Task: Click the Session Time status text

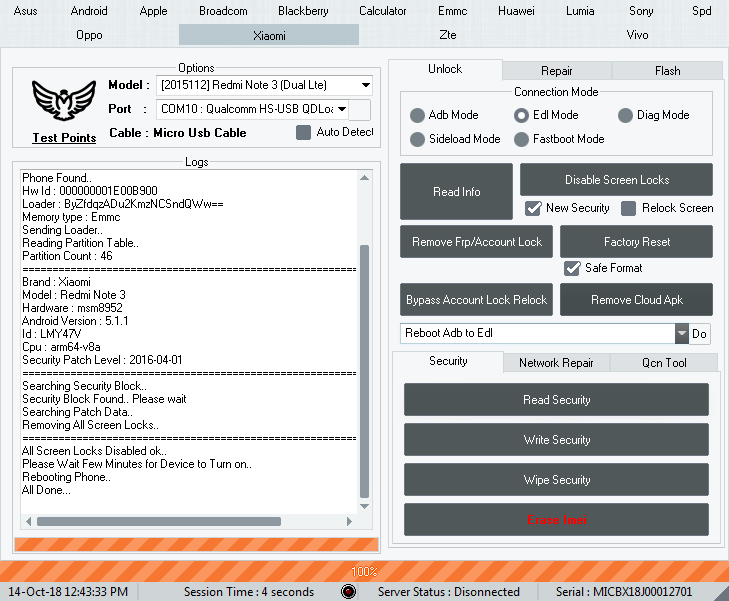Action: (249, 592)
